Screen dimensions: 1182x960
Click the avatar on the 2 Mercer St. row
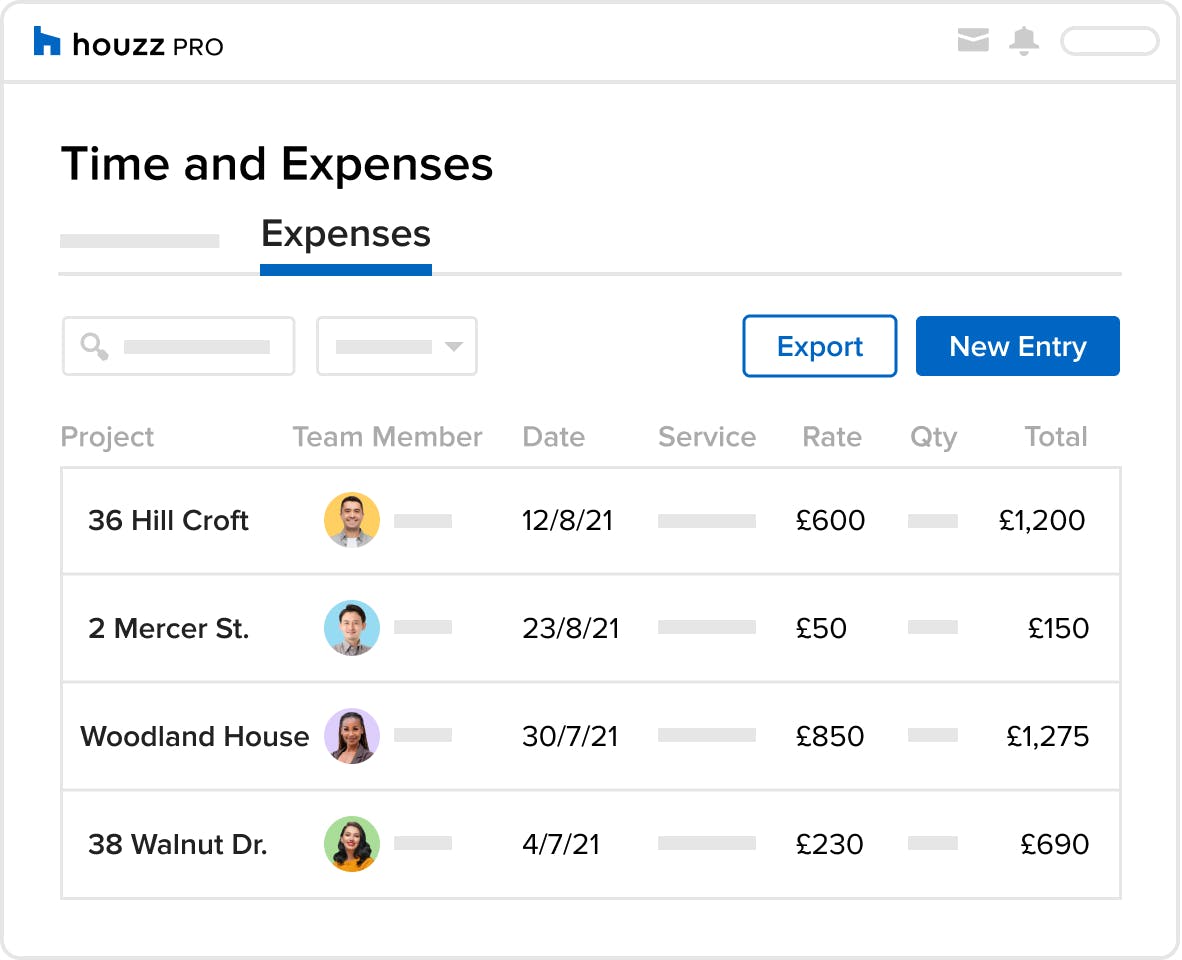tap(352, 628)
